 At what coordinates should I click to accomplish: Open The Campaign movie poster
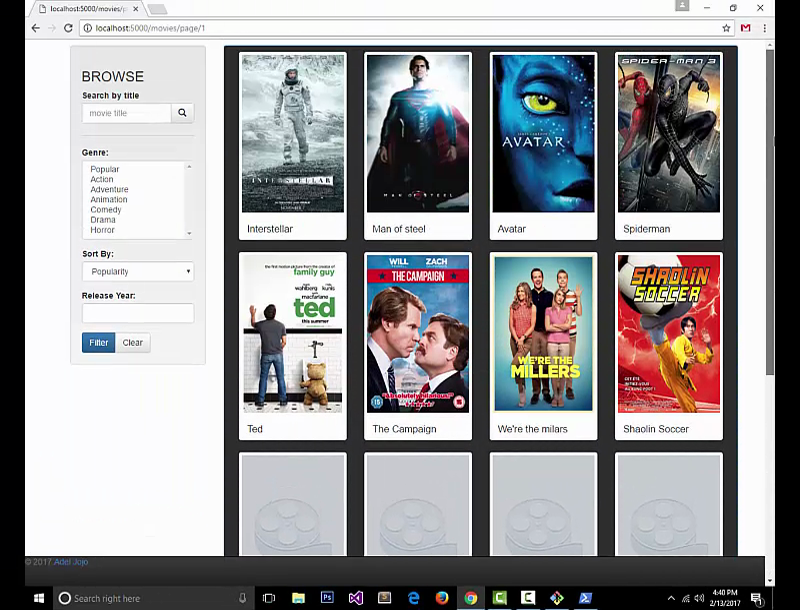click(x=418, y=334)
